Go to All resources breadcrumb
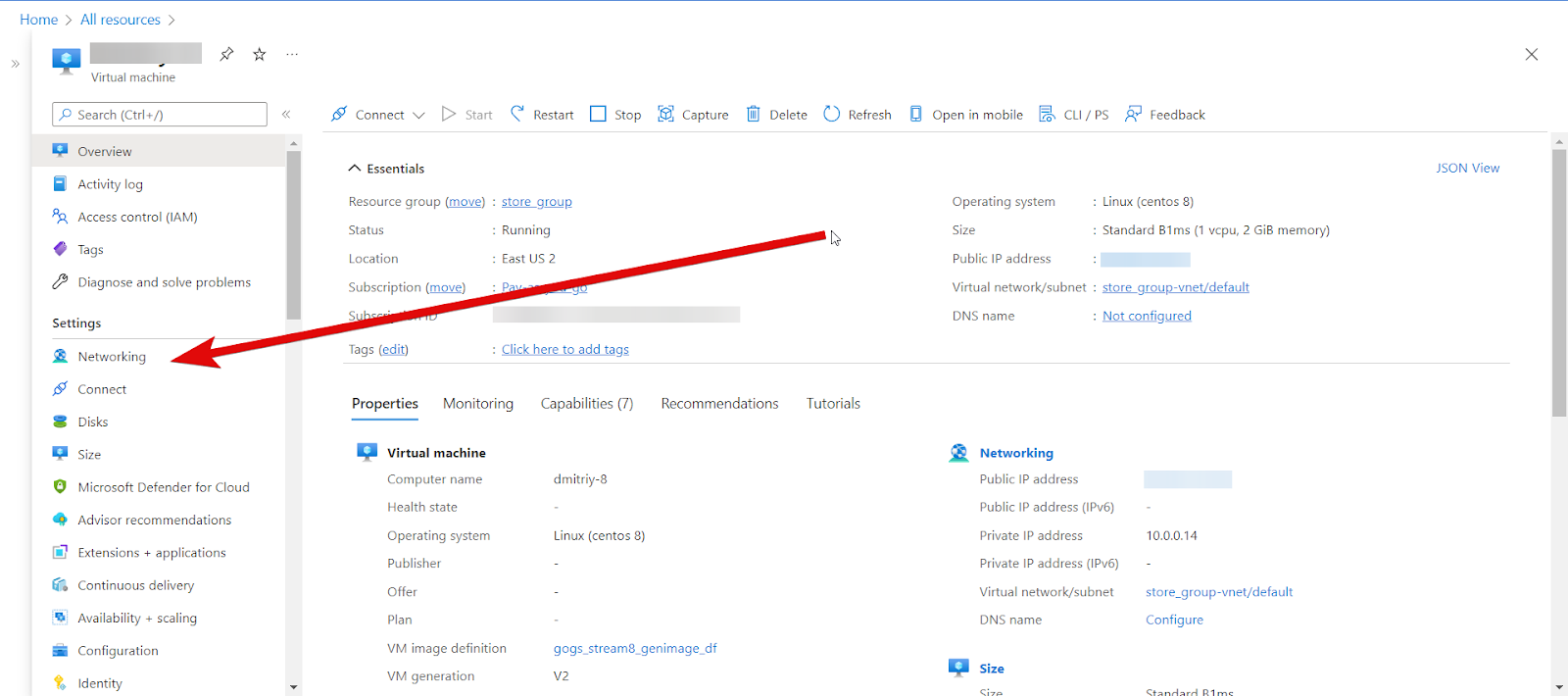Image resolution: width=1568 pixels, height=696 pixels. point(121,20)
